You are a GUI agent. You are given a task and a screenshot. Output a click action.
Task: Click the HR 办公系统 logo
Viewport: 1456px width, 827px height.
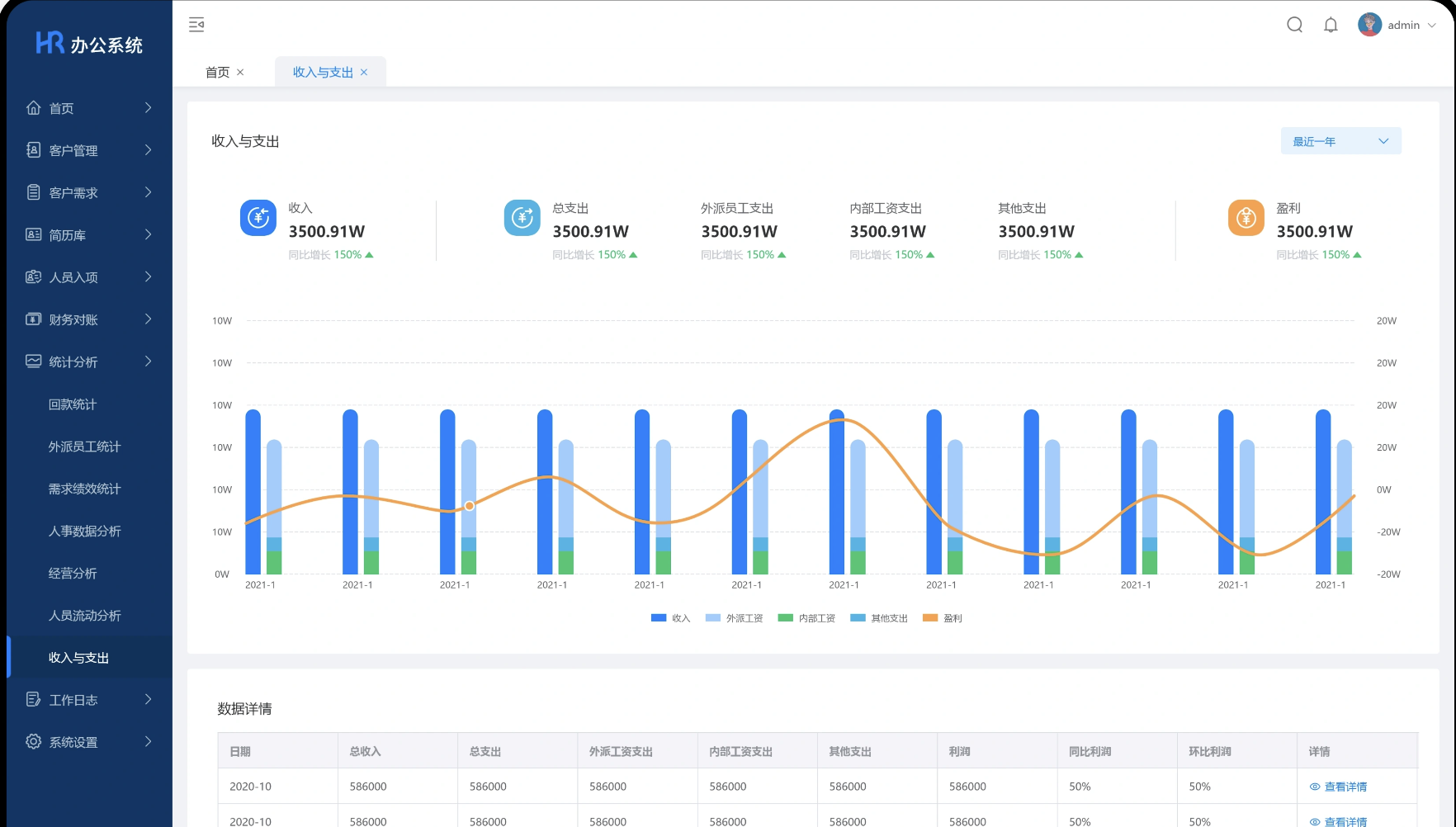tap(89, 44)
